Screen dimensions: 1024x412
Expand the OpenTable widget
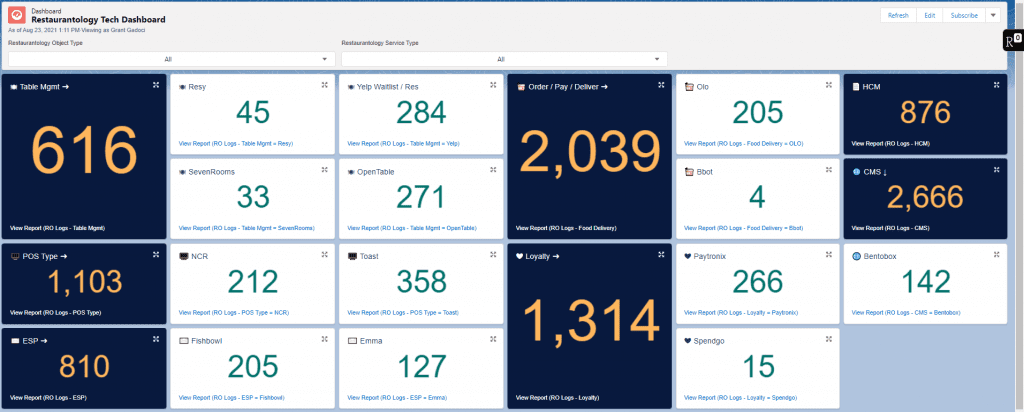coord(493,170)
